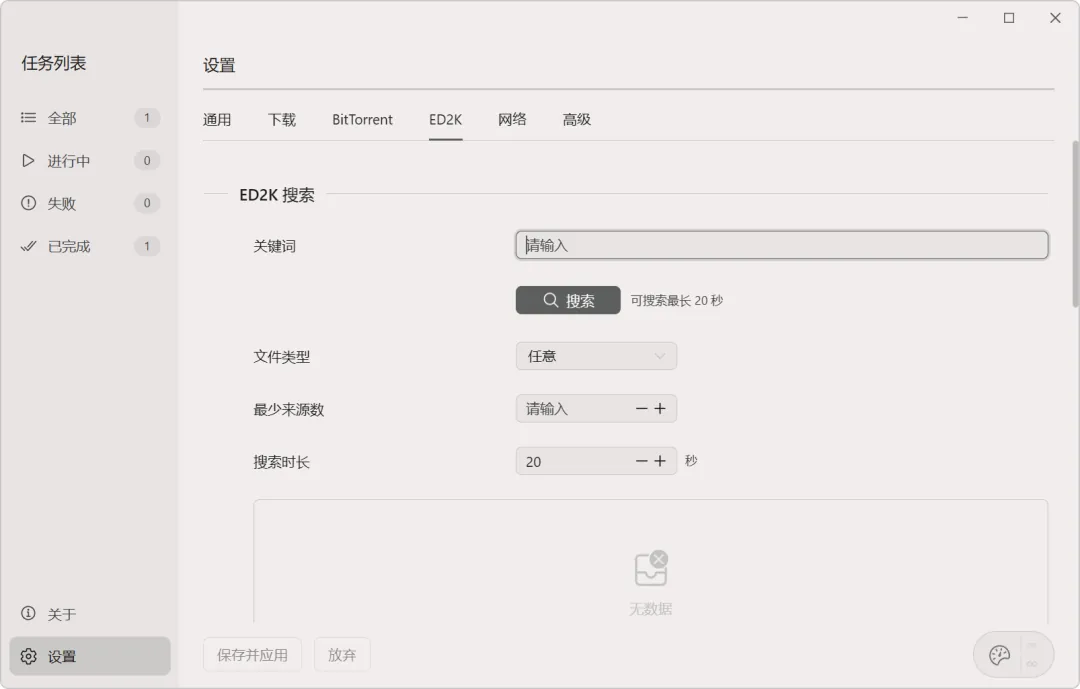Show 进行中 tasks in the sidebar

click(90, 161)
